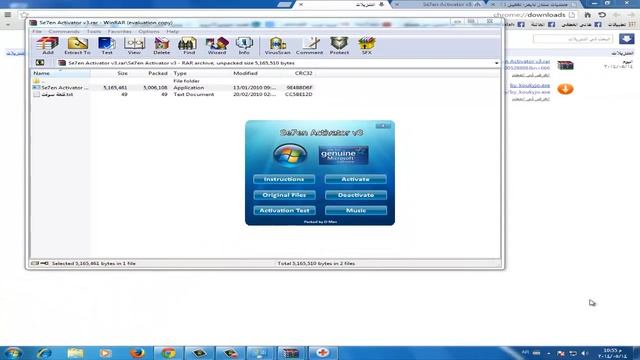Click the Protect archive icon
The width and height of the screenshot is (640, 360).
pyautogui.click(x=339, y=45)
